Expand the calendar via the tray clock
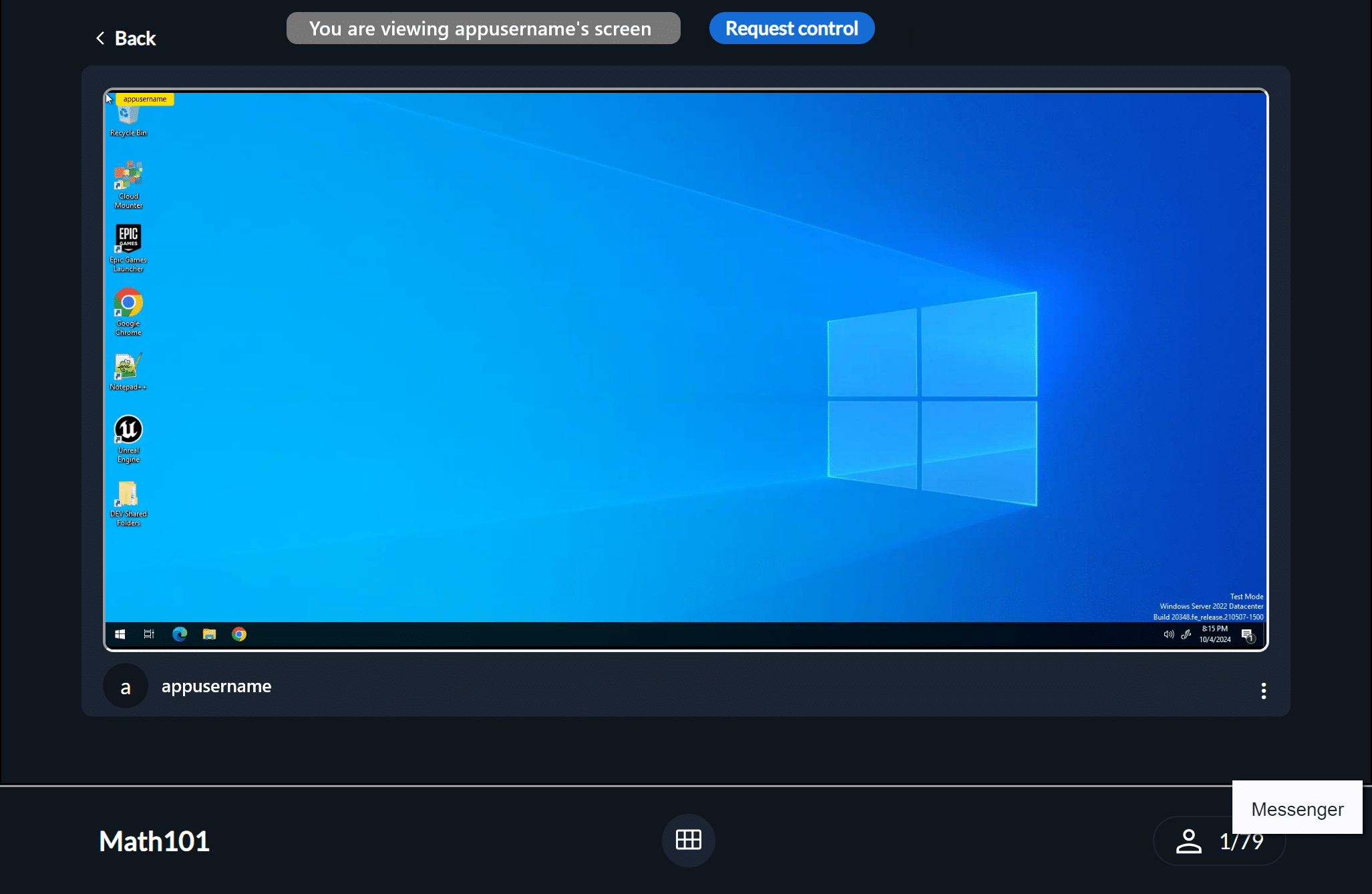1372x894 pixels. [x=1214, y=633]
